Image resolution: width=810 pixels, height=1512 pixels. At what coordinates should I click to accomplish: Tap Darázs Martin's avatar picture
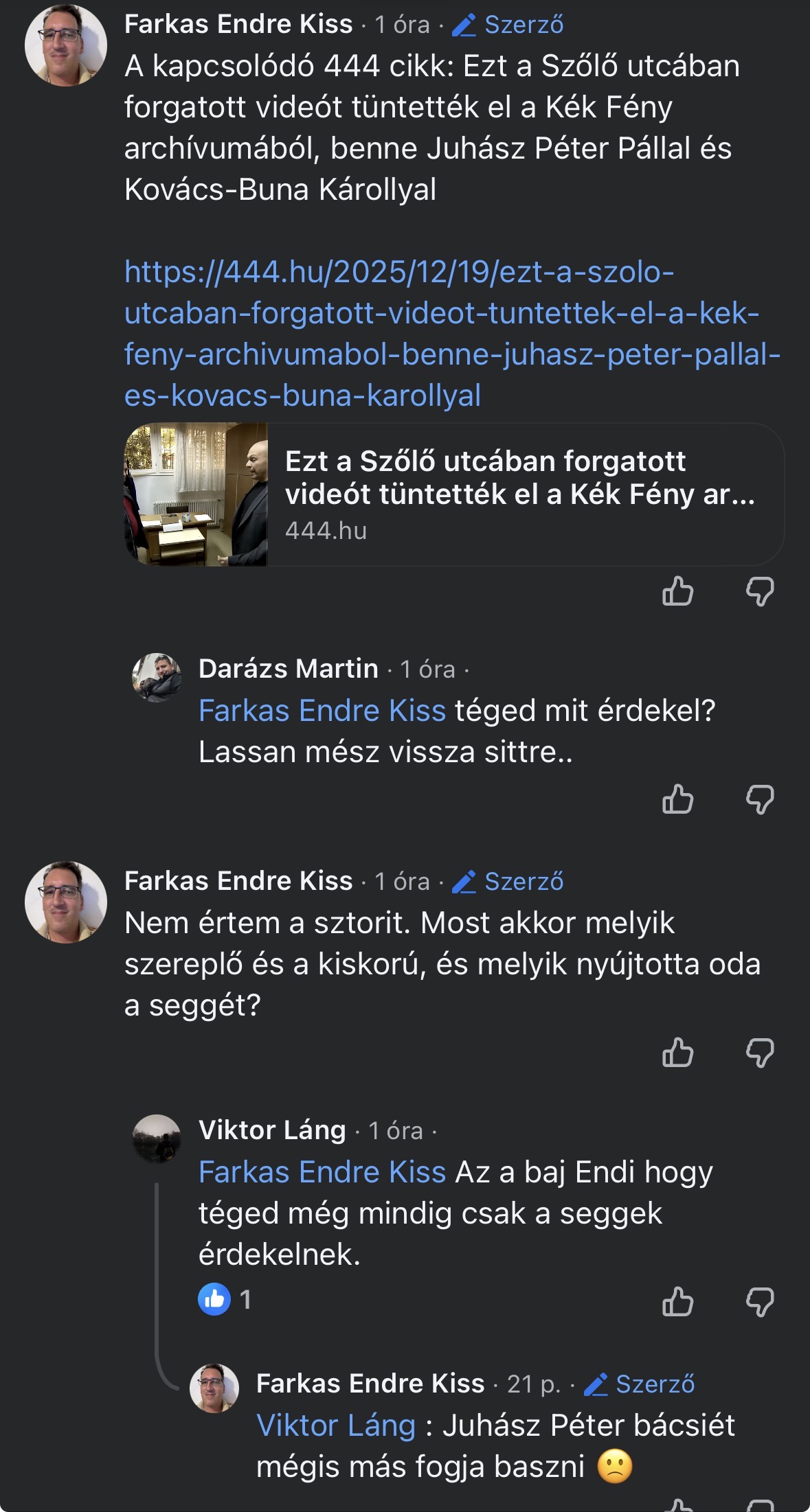pyautogui.click(x=157, y=677)
